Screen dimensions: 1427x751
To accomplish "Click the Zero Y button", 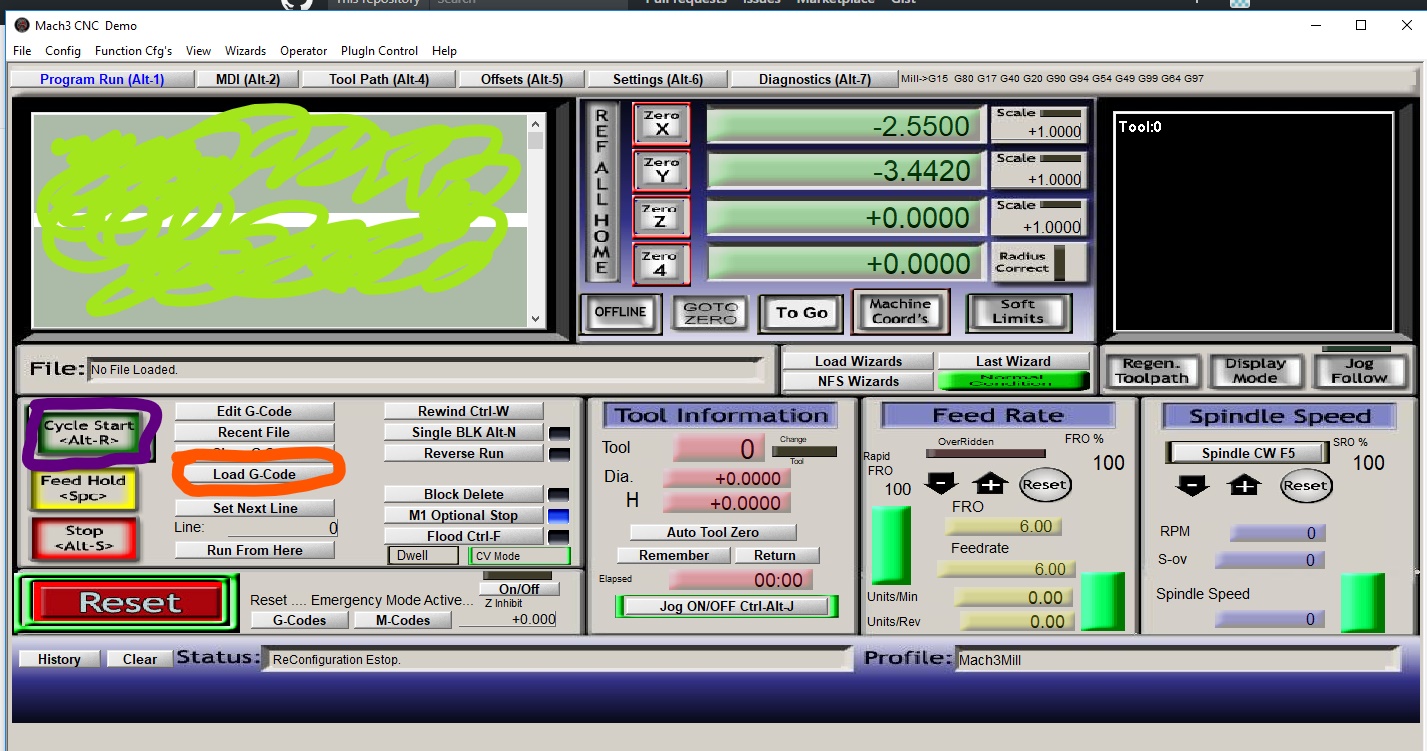I will (661, 170).
